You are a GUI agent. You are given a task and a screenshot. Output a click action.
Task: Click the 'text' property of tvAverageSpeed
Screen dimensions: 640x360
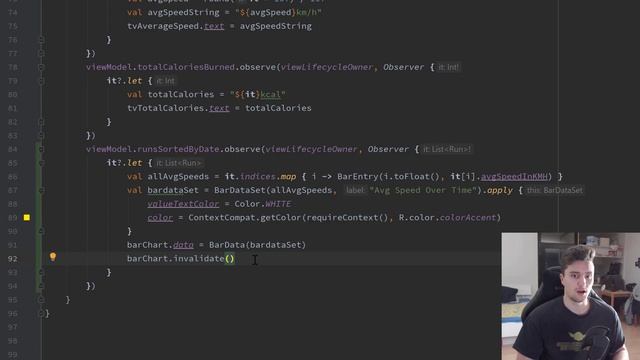click(x=214, y=26)
